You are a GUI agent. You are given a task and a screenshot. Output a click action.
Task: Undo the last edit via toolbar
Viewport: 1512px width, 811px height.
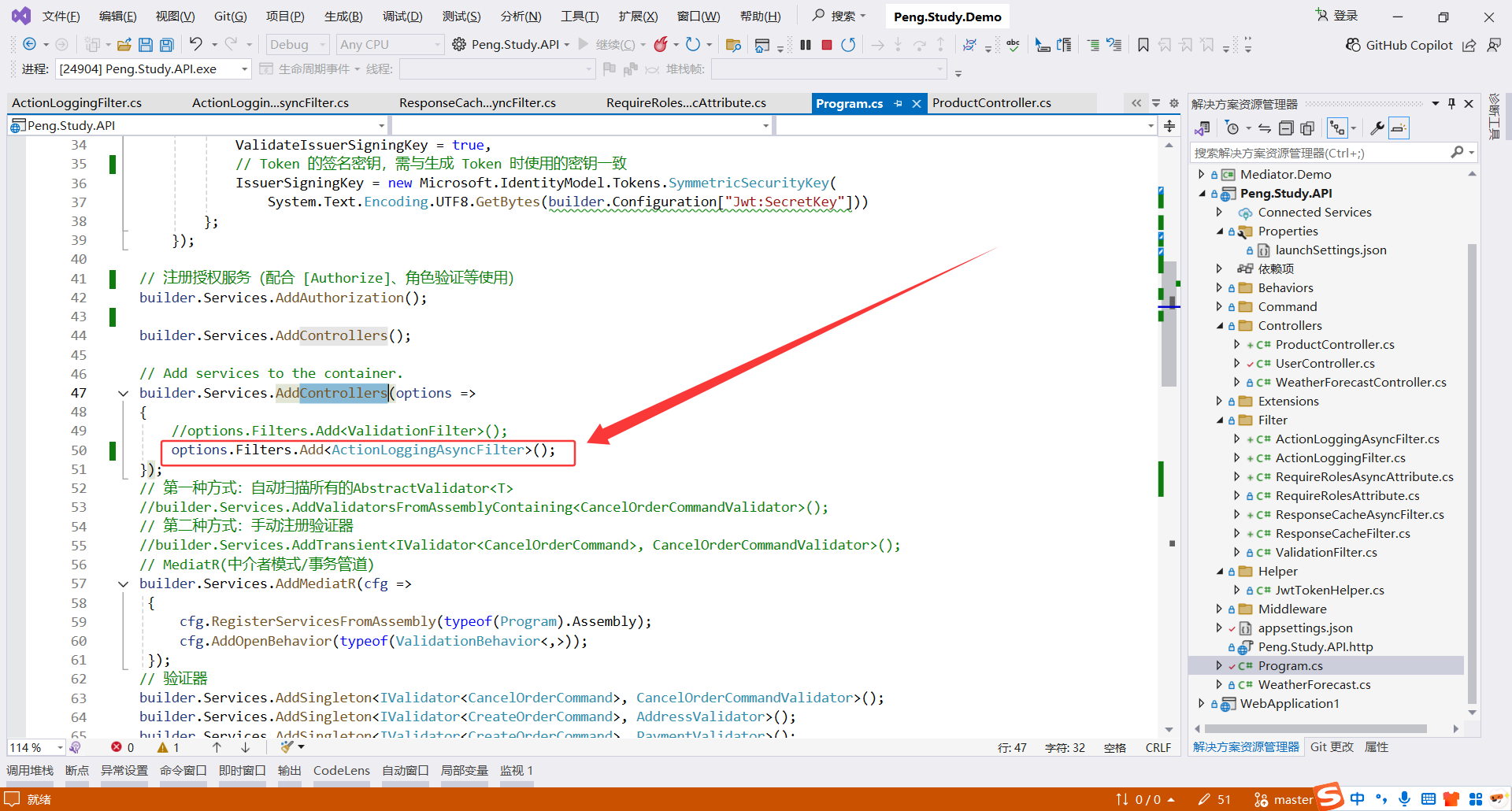(x=195, y=44)
